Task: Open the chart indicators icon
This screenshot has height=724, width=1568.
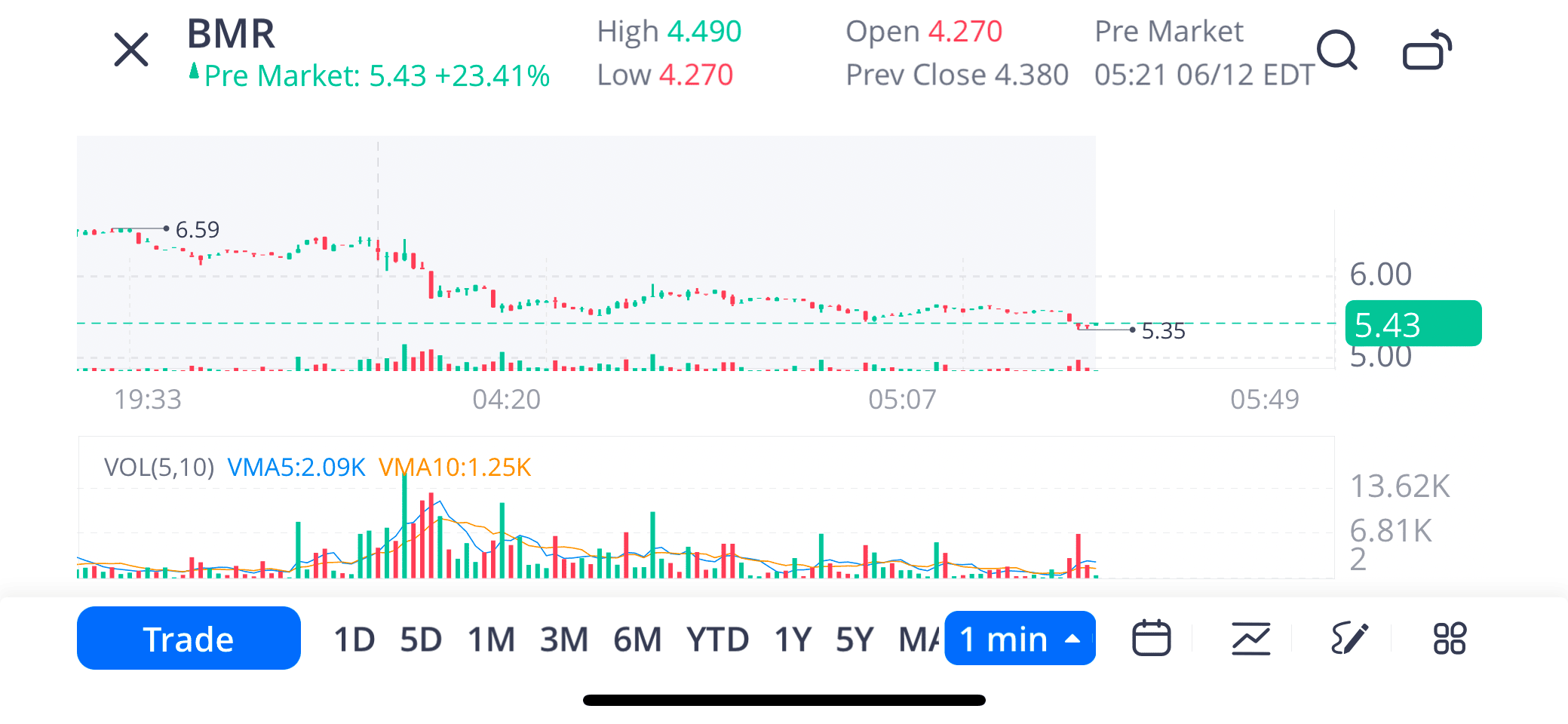Action: tap(1250, 639)
